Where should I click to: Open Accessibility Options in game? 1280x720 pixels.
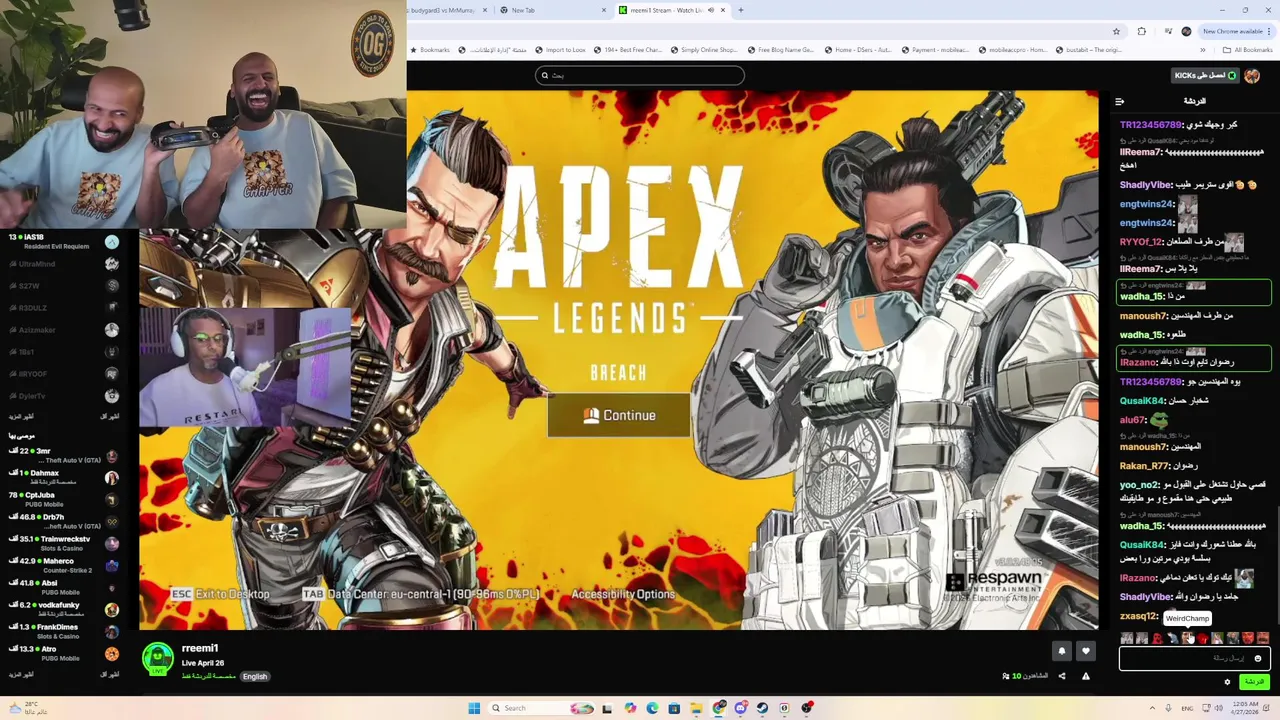click(623, 594)
